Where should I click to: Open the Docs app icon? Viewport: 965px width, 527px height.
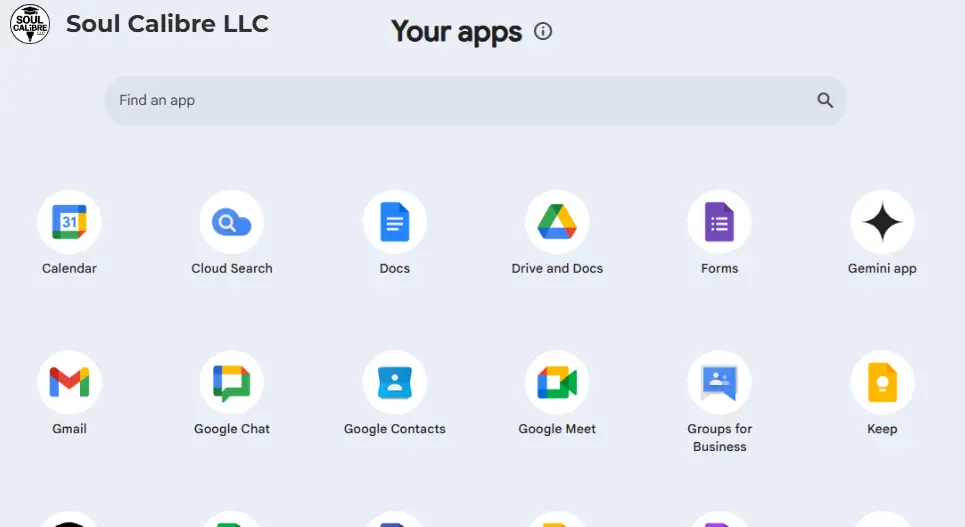tap(394, 222)
